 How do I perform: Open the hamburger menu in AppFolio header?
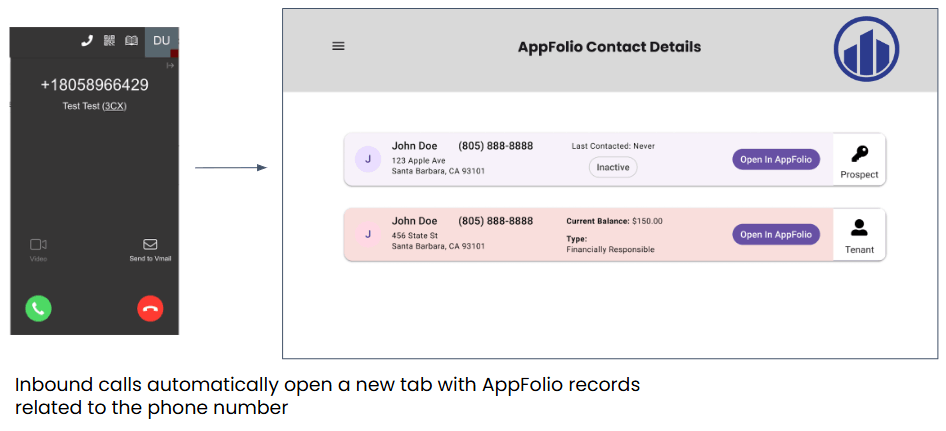tap(338, 46)
